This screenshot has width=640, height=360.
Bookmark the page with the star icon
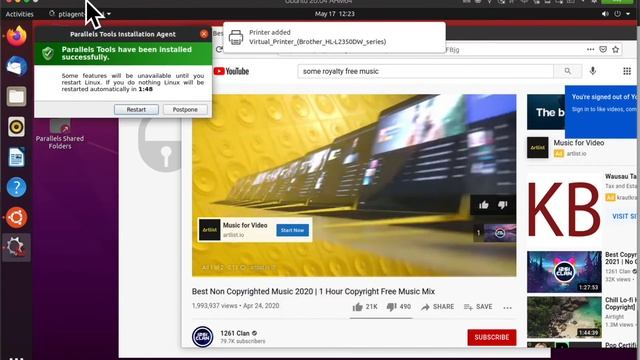coord(616,49)
